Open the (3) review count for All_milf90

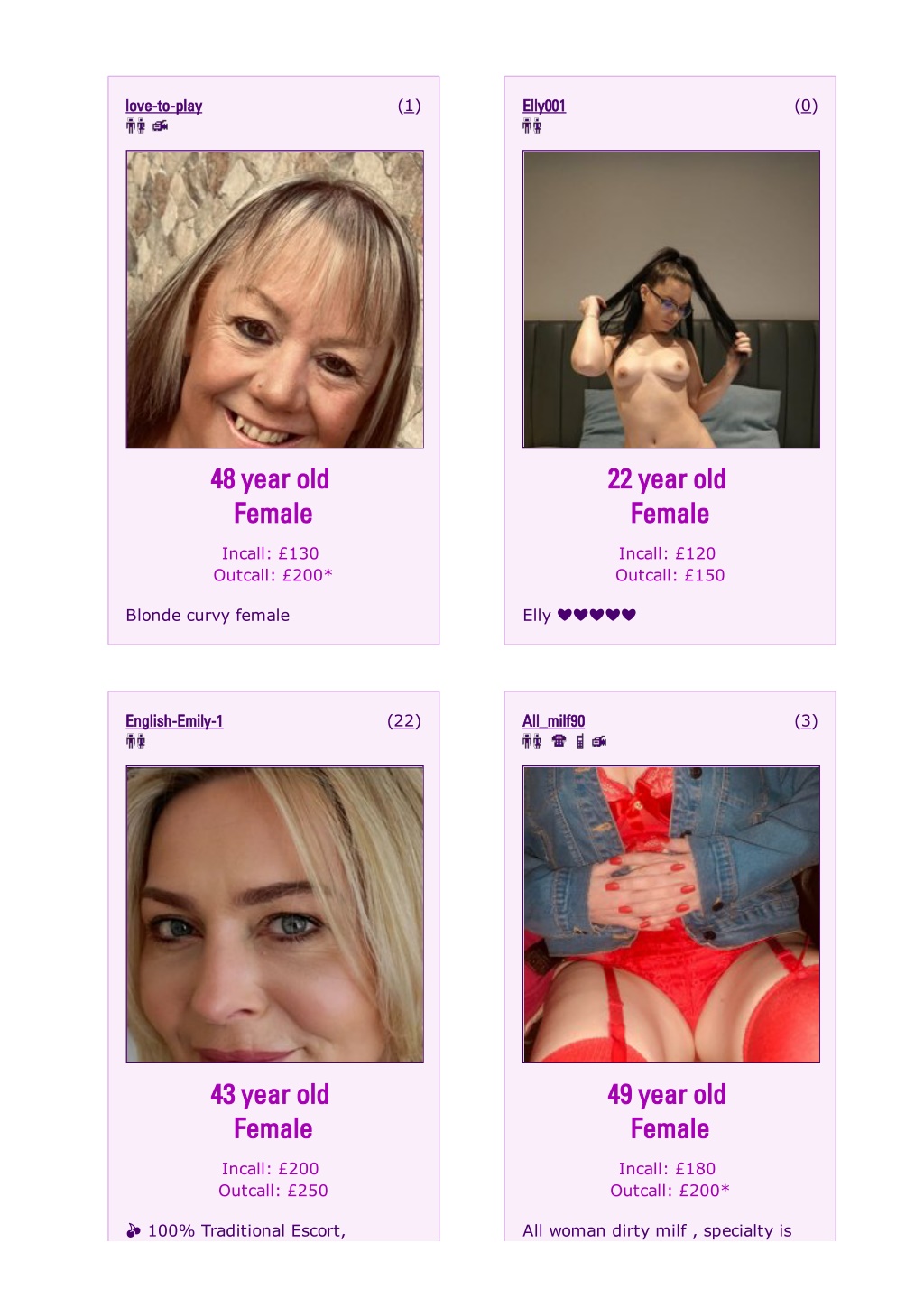point(806,721)
